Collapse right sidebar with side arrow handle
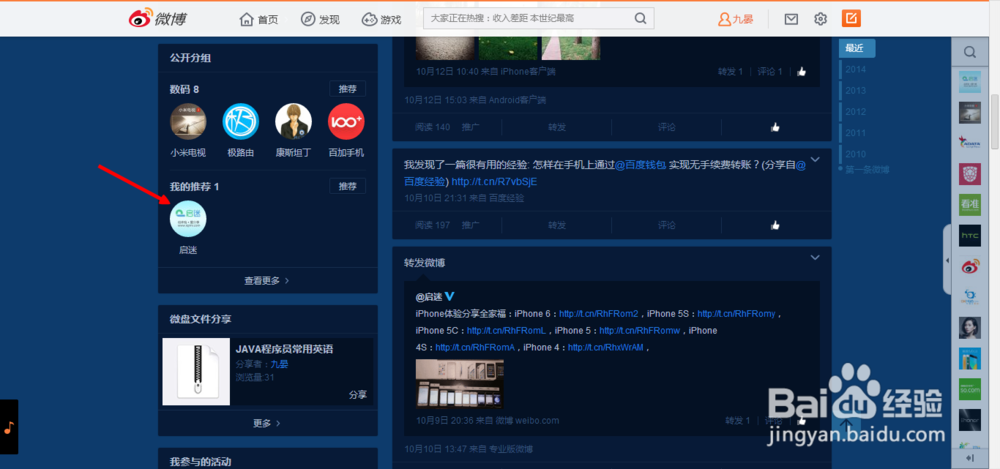The height and width of the screenshot is (469, 1000). coord(947,260)
